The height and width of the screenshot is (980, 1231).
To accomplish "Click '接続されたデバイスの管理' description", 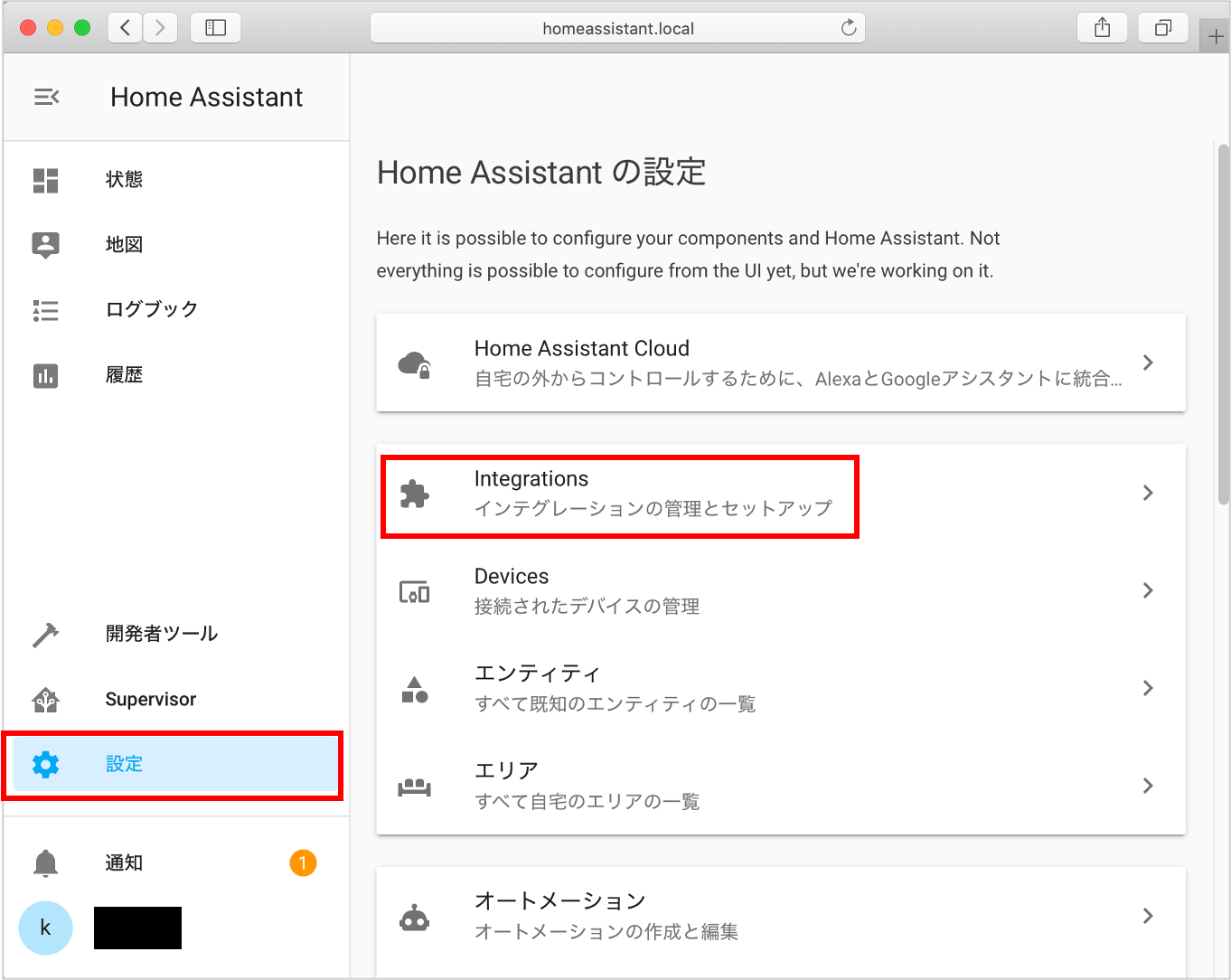I will (x=587, y=607).
